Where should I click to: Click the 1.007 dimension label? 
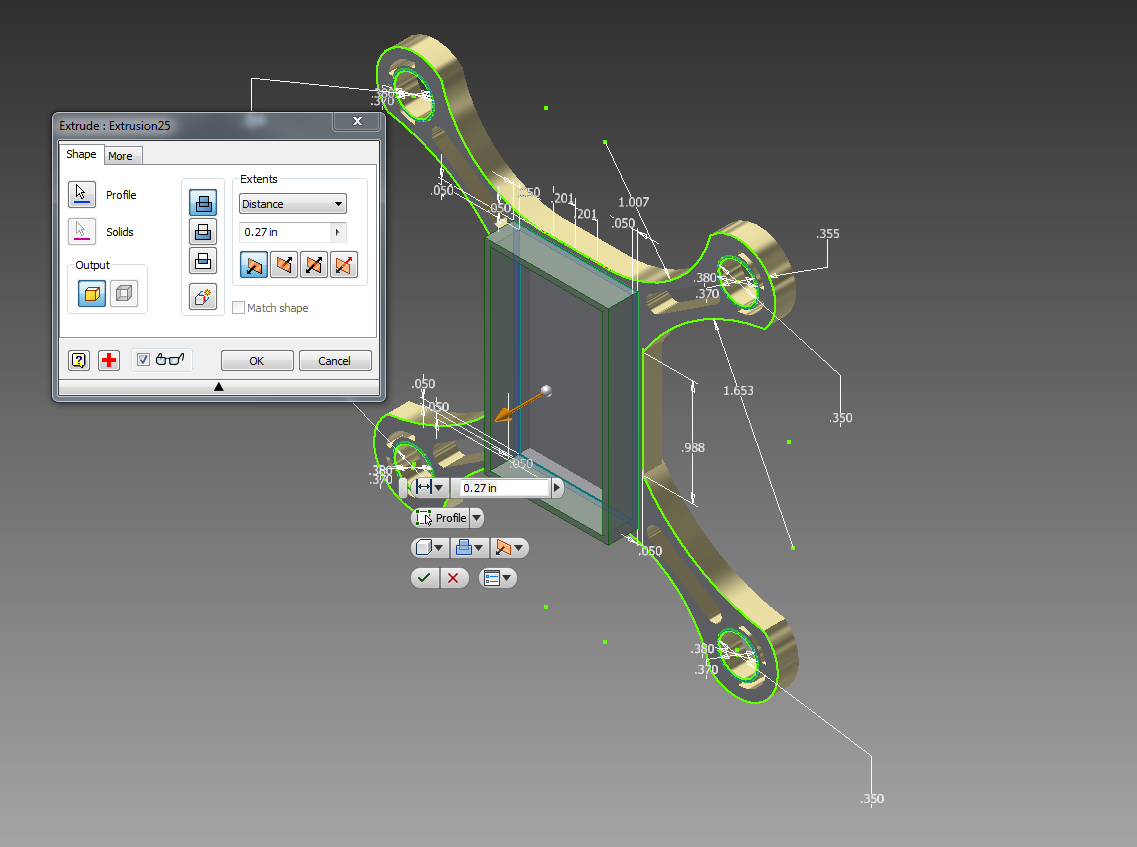tap(633, 202)
